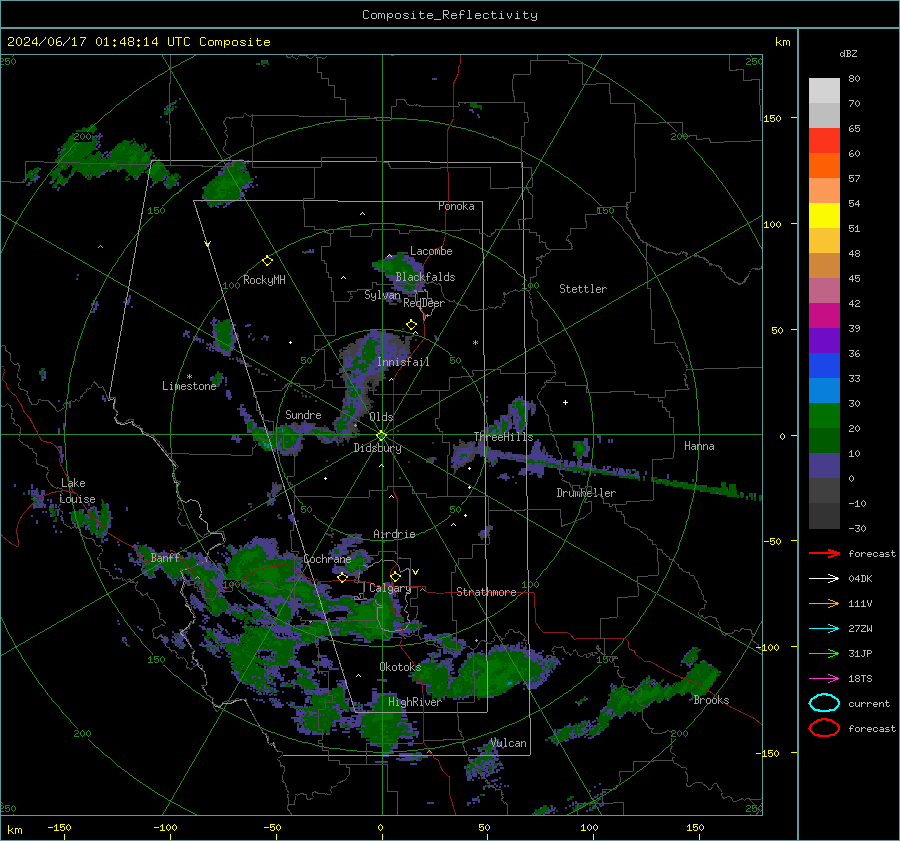Screen dimensions: 900x841
Task: Click the Lacombe city label
Action: (x=431, y=251)
